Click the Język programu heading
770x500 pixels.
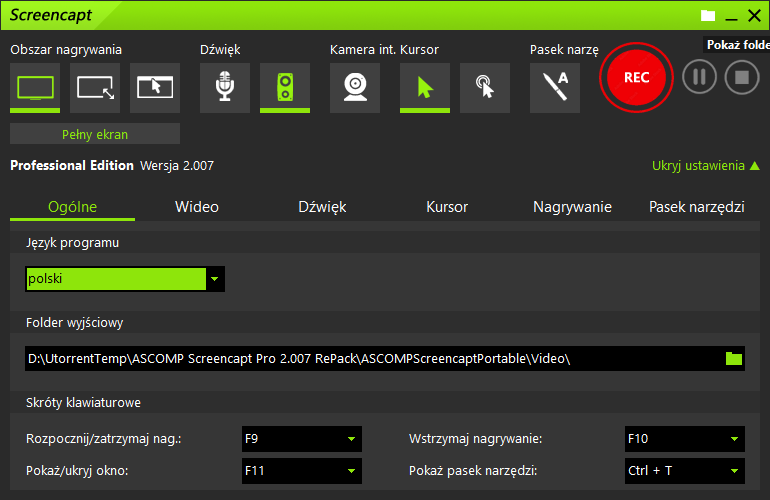point(72,243)
